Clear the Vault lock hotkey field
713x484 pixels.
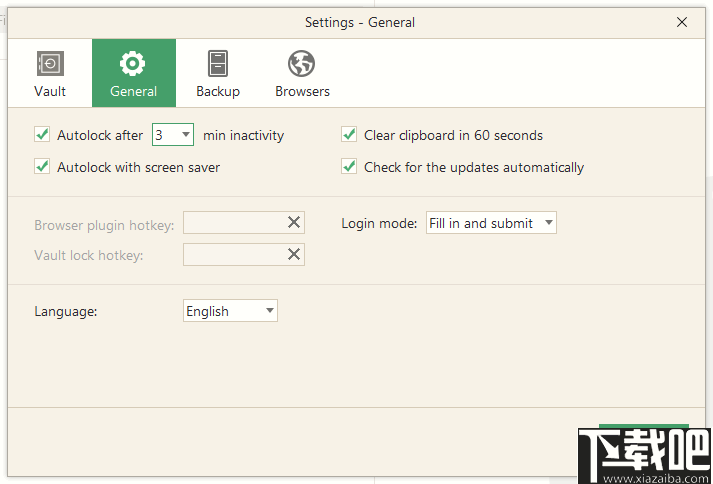click(294, 254)
